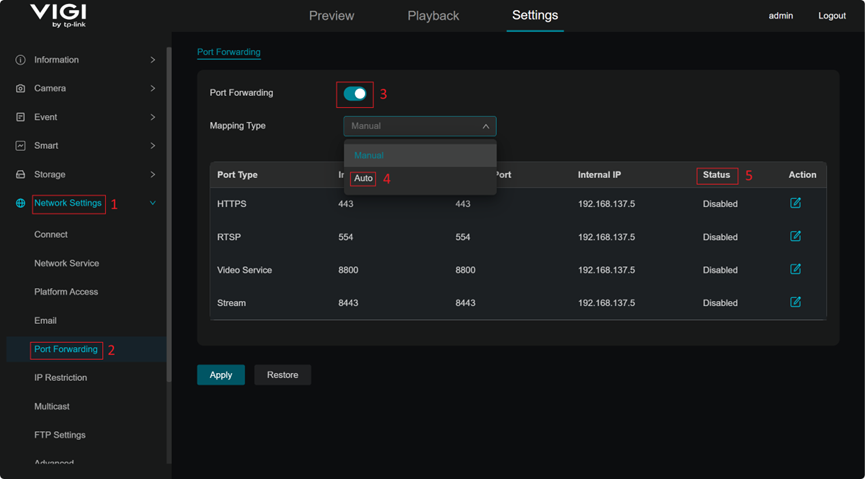This screenshot has height=479, width=865.
Task: Click the Storage menu label
Action: click(50, 174)
